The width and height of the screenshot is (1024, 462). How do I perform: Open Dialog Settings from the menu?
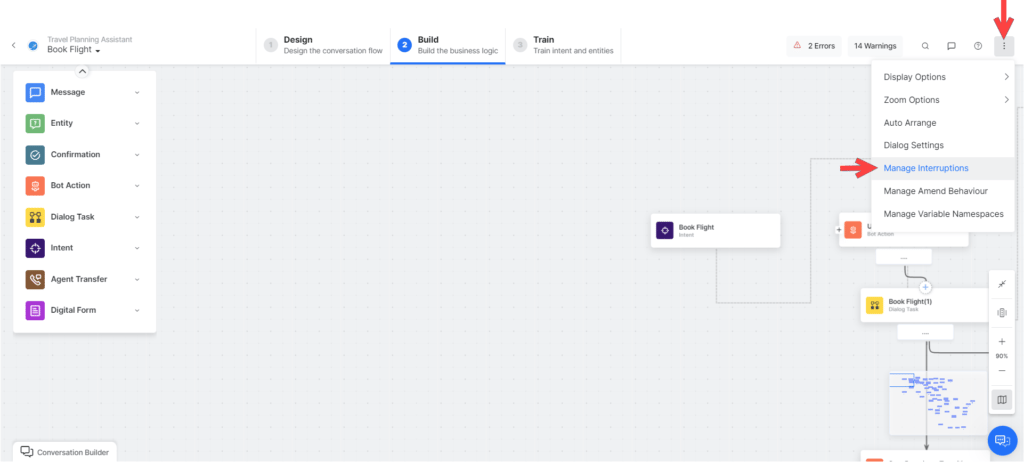pos(943,145)
